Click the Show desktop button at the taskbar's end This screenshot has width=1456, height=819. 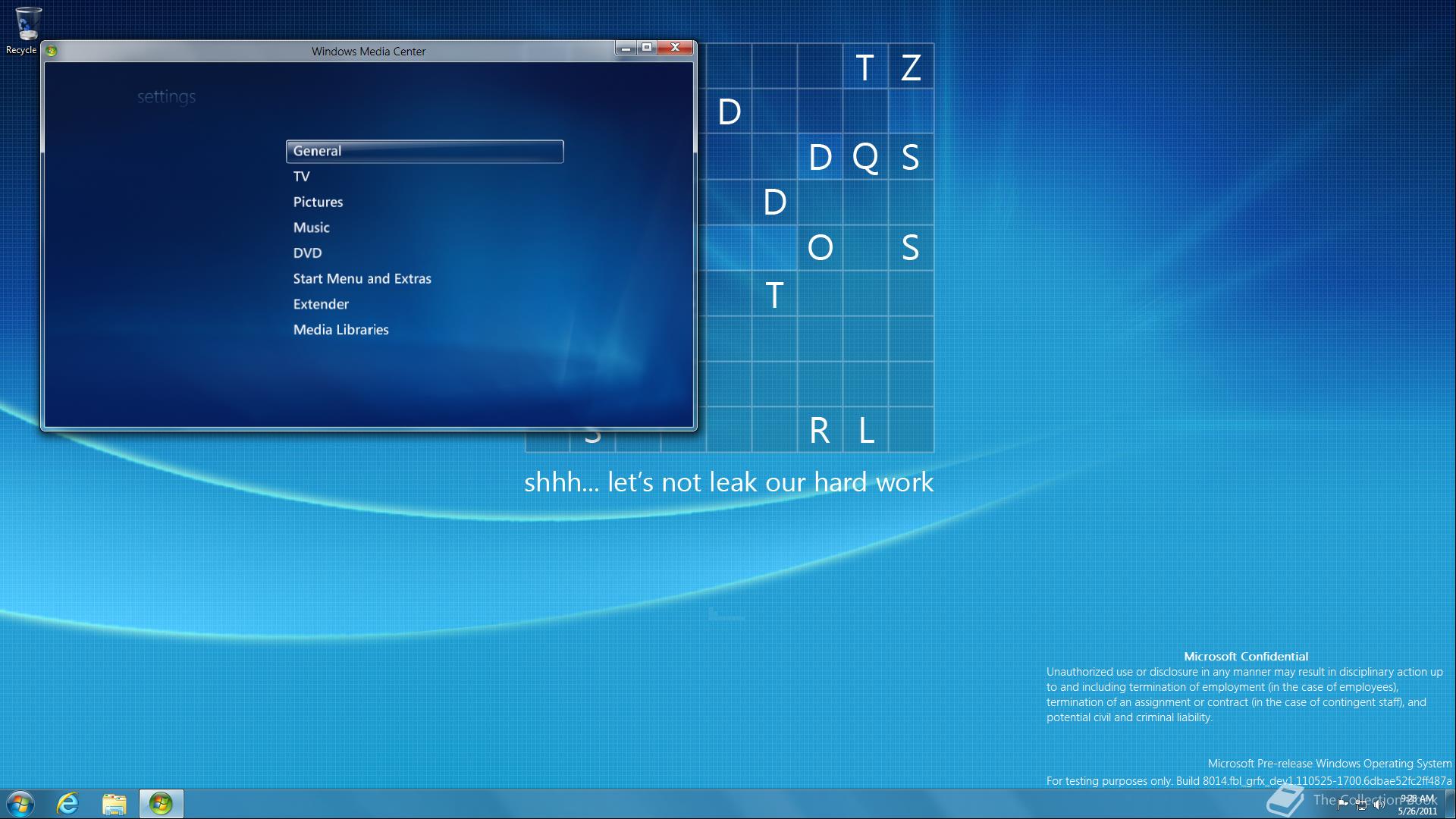(1450, 804)
